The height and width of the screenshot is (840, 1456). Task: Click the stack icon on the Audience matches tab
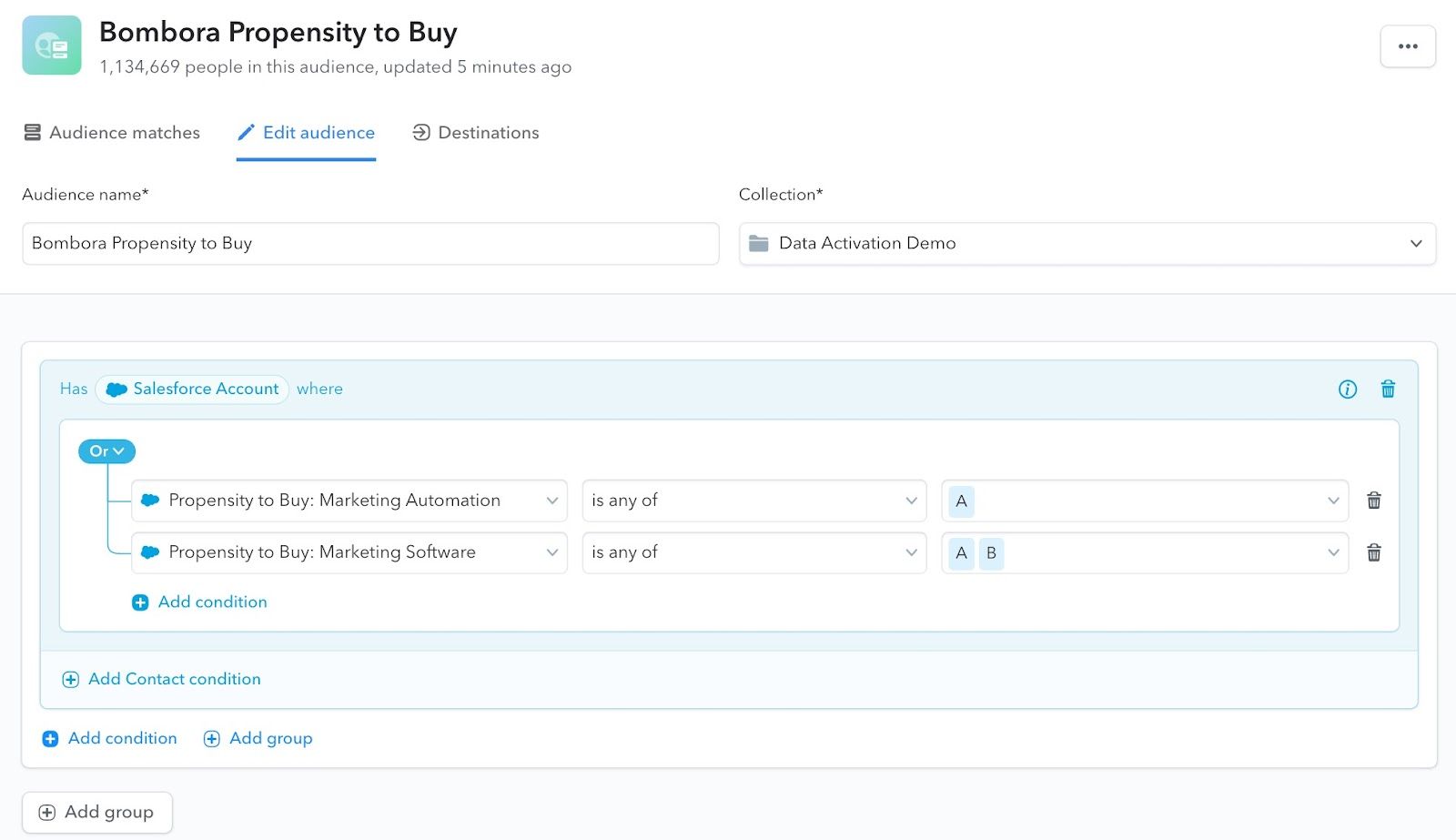[x=33, y=133]
